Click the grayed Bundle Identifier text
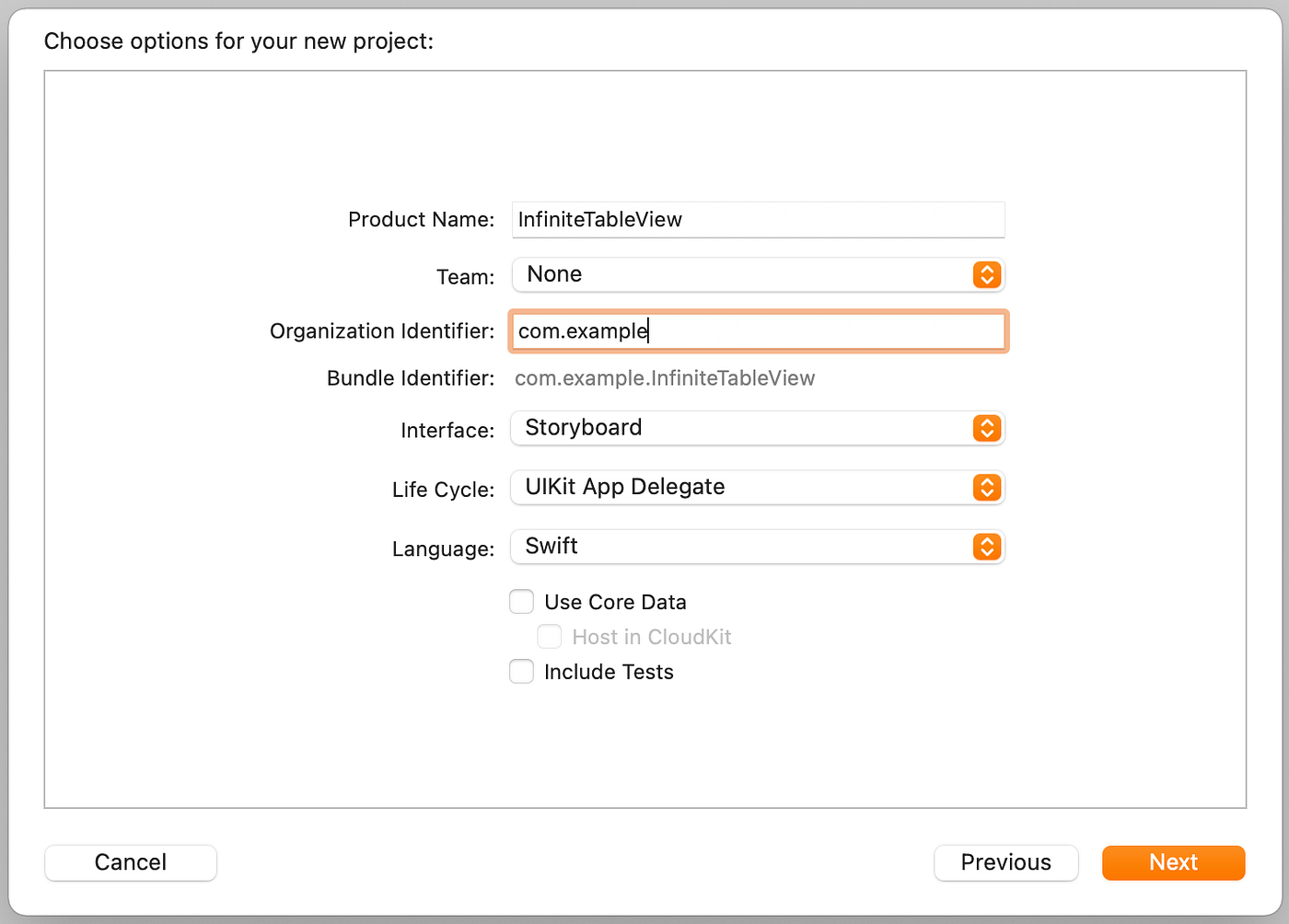The width and height of the screenshot is (1289, 924). coord(665,377)
